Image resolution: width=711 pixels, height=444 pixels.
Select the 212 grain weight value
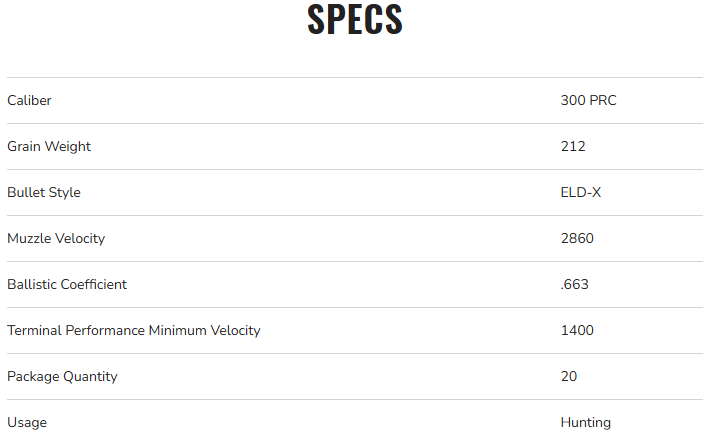tap(573, 146)
